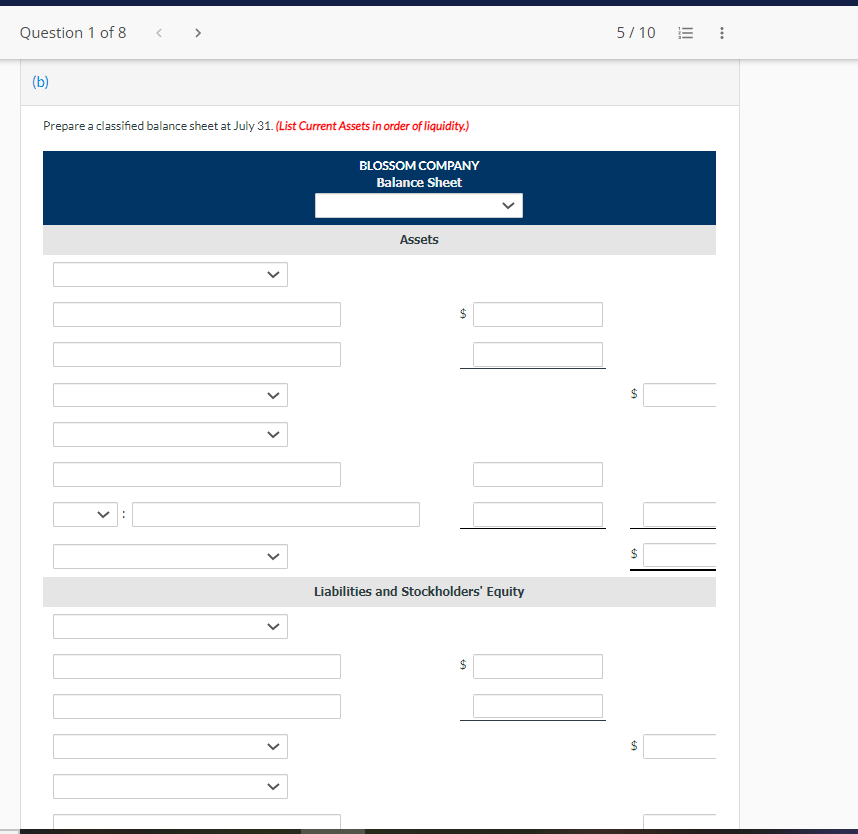858x834 pixels.
Task: Open the total assets dropdown above Liabilities heading
Action: (170, 557)
